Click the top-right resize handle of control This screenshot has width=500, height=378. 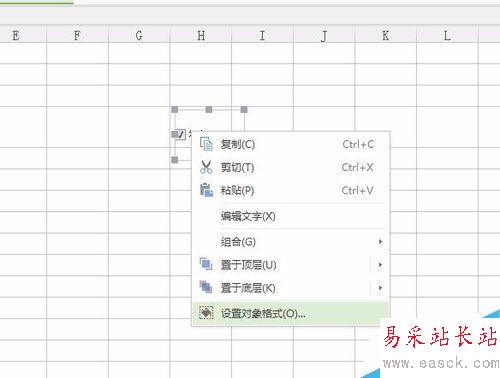(244, 110)
